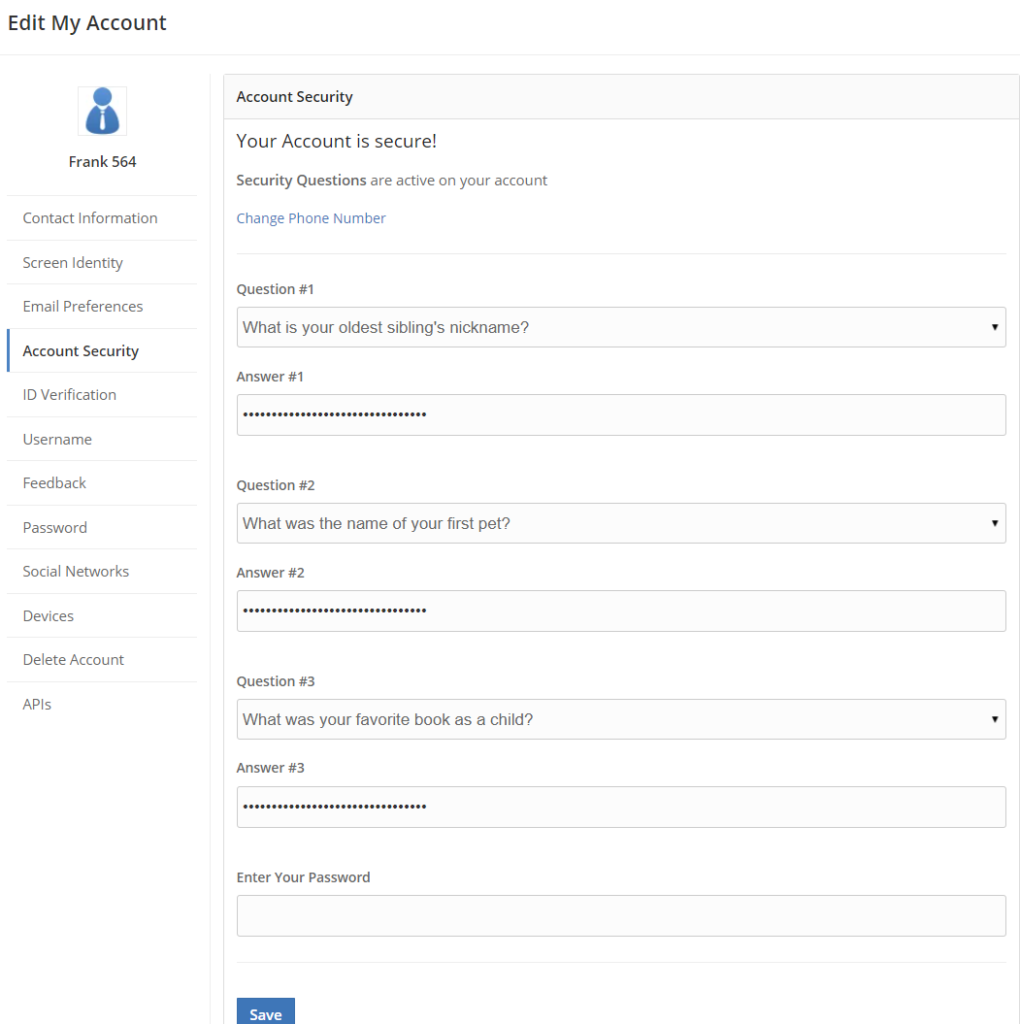Open the Username settings
Screen dimensions: 1020x1024
57,439
